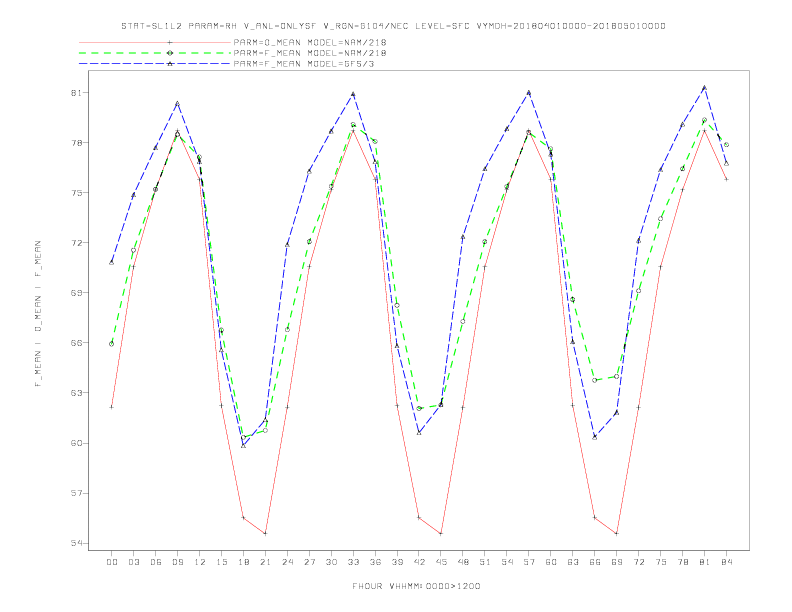This screenshot has height=612, width=792.
Task: Click the blue GFS triangle marker at hour 24
Action: pyautogui.click(x=287, y=245)
